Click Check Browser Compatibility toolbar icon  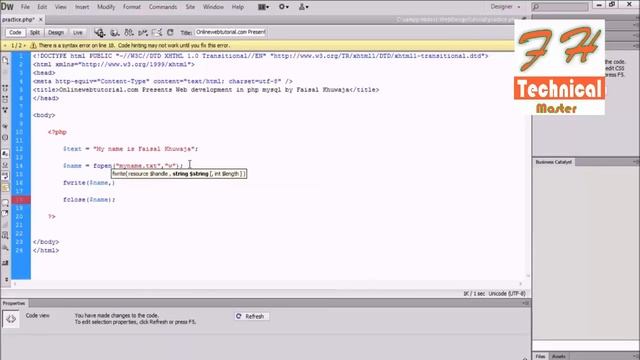157,32
